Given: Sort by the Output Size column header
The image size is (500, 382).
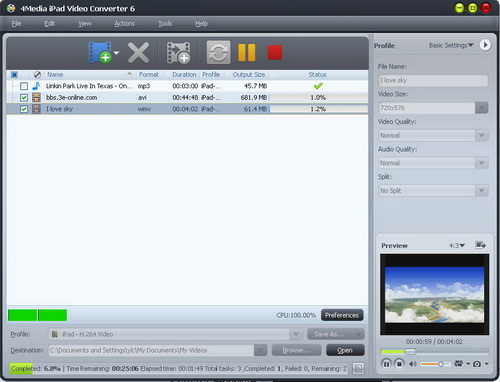Looking at the screenshot, I should coord(249,75).
